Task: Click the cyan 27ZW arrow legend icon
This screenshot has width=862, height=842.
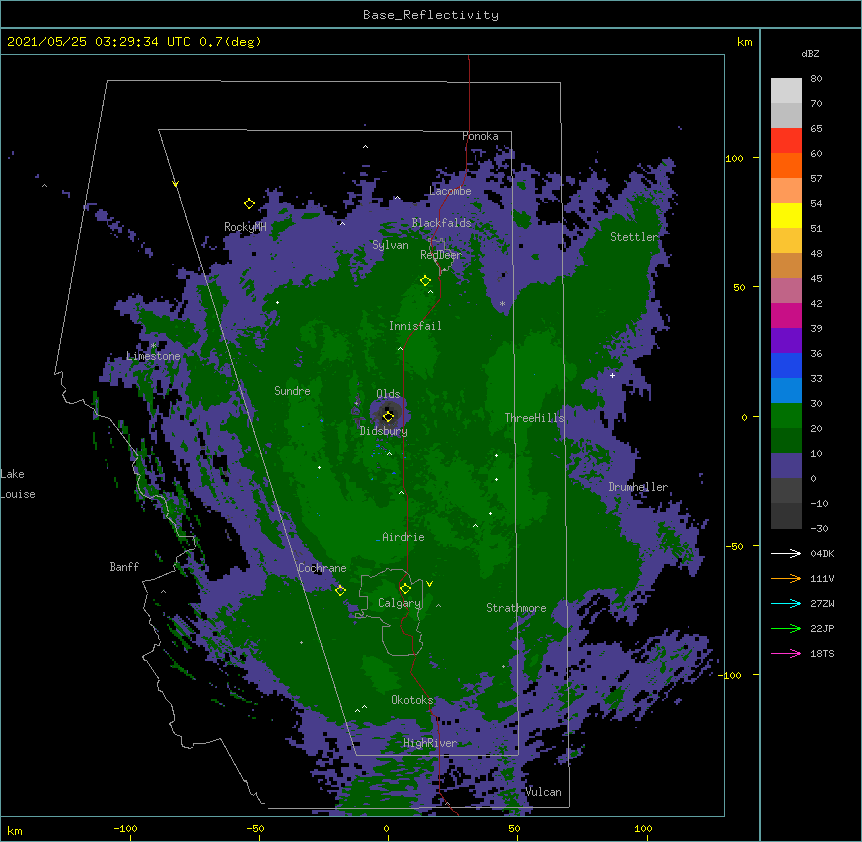Action: pyautogui.click(x=786, y=603)
